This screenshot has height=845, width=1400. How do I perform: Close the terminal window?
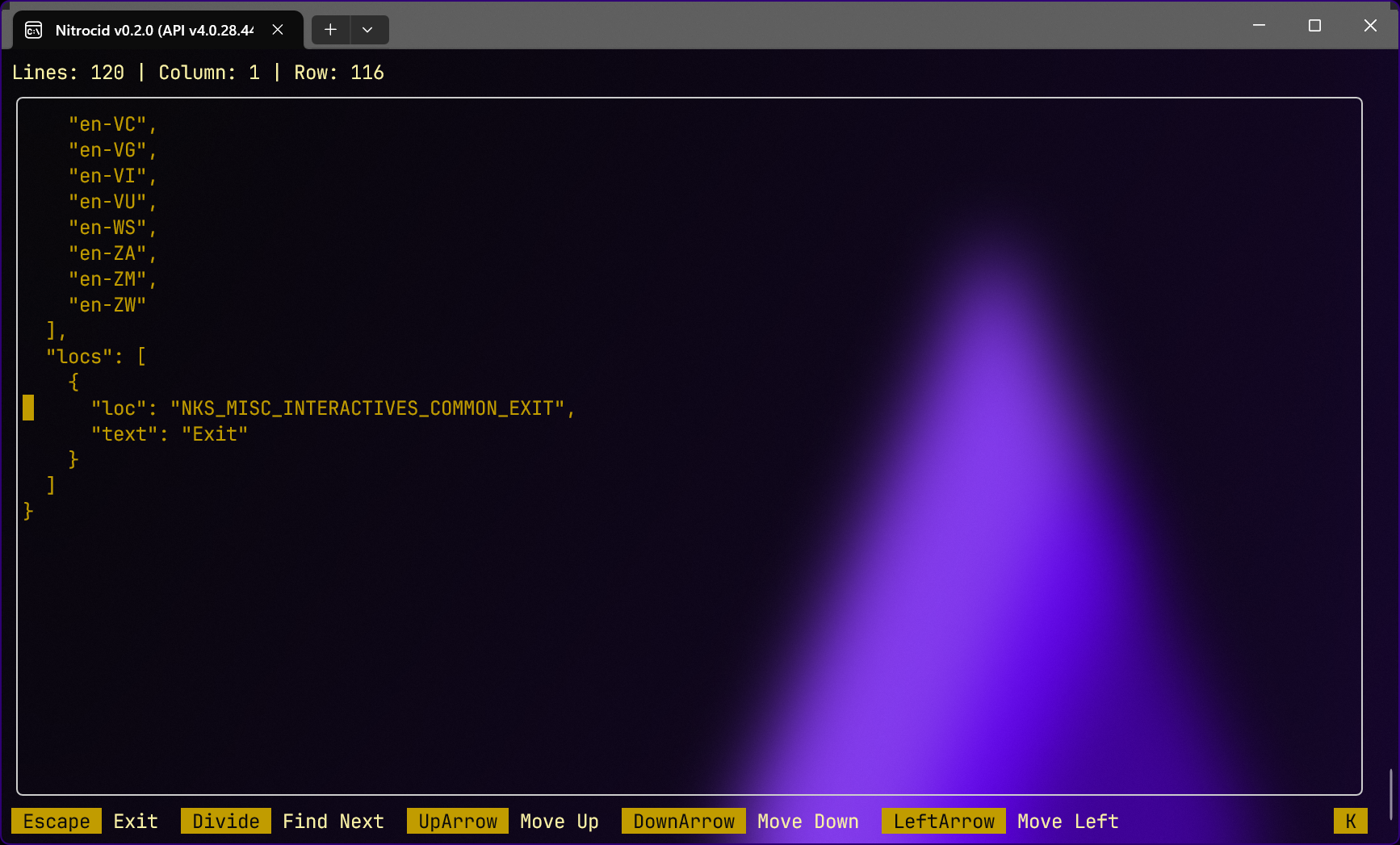(x=1370, y=26)
